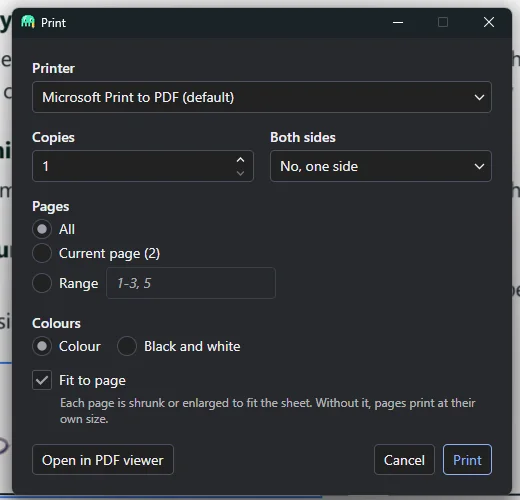Click the Fit to page description text
Screen dimensions: 520x500
268,411
